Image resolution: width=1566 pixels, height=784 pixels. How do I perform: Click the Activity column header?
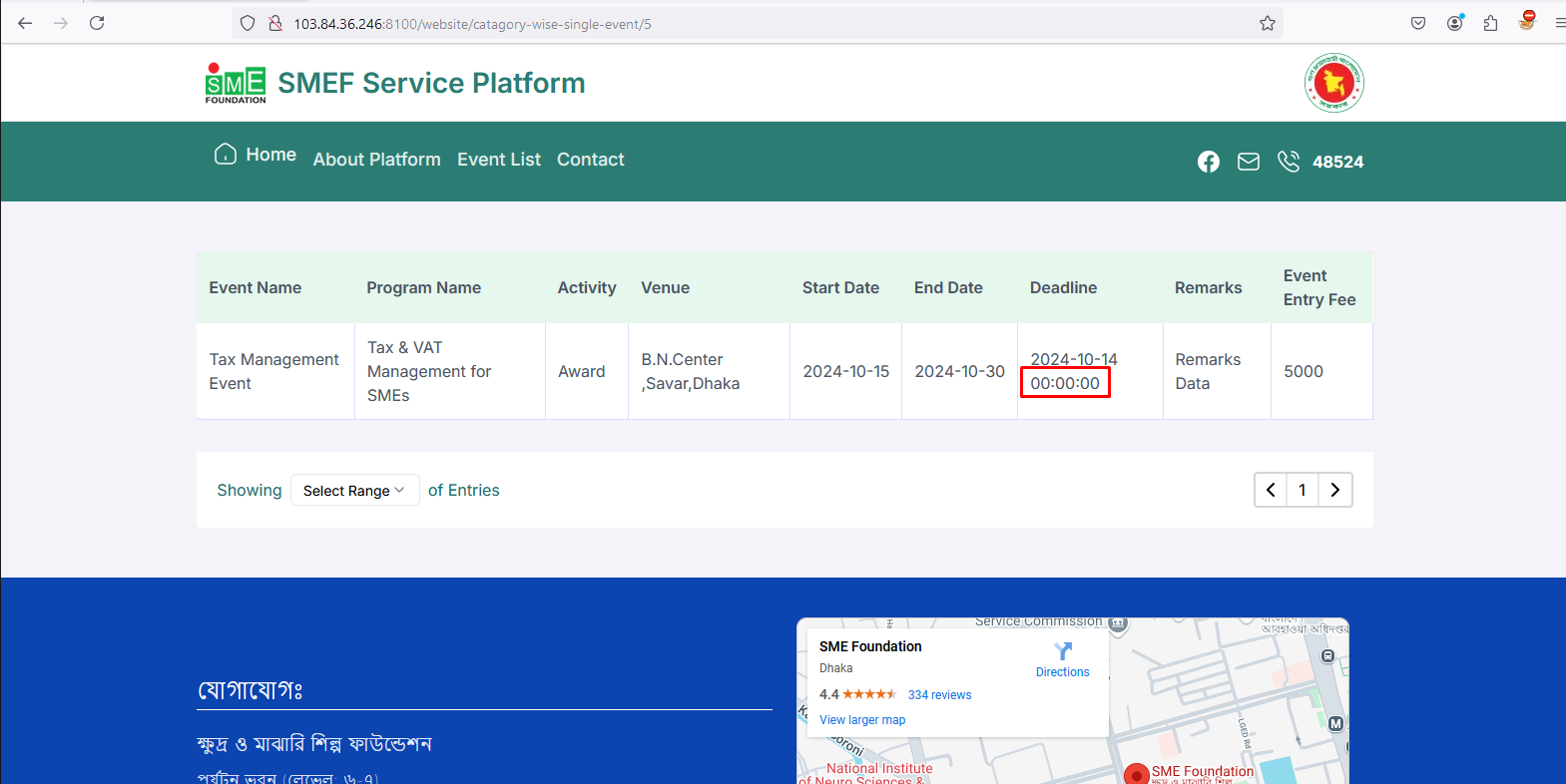pyautogui.click(x=587, y=287)
